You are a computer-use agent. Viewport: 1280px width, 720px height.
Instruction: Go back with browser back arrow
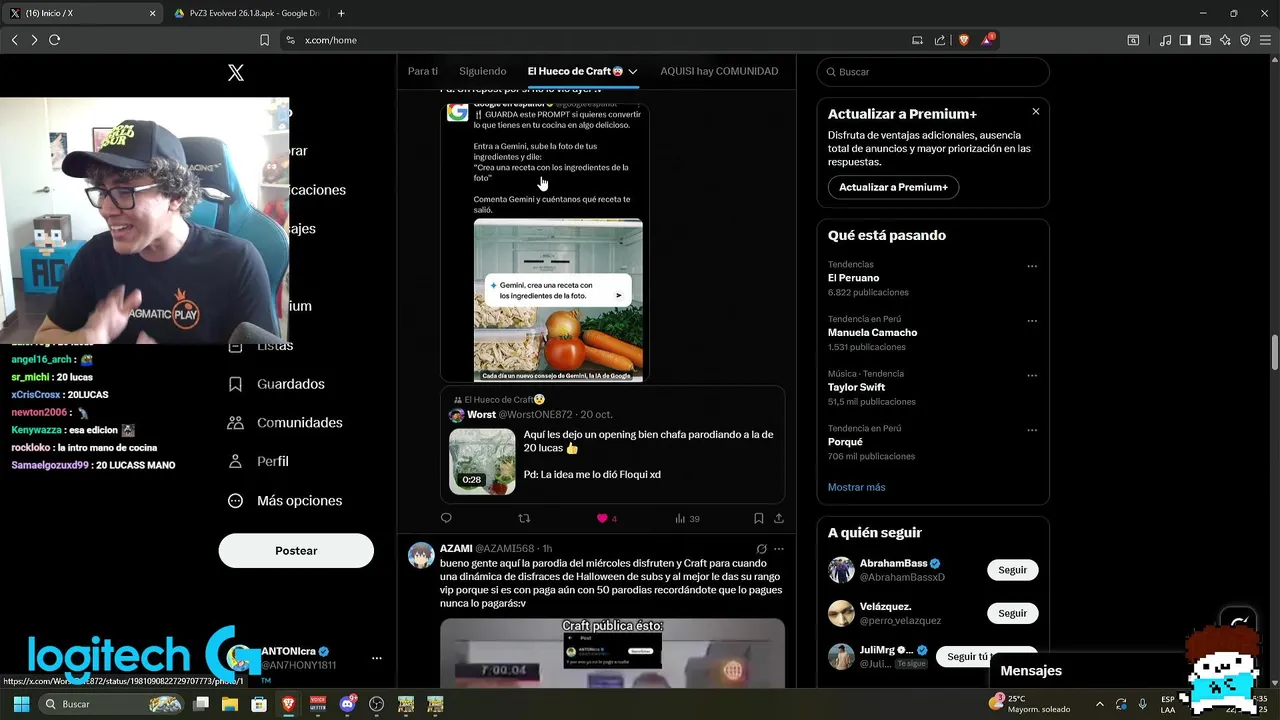pyautogui.click(x=14, y=40)
